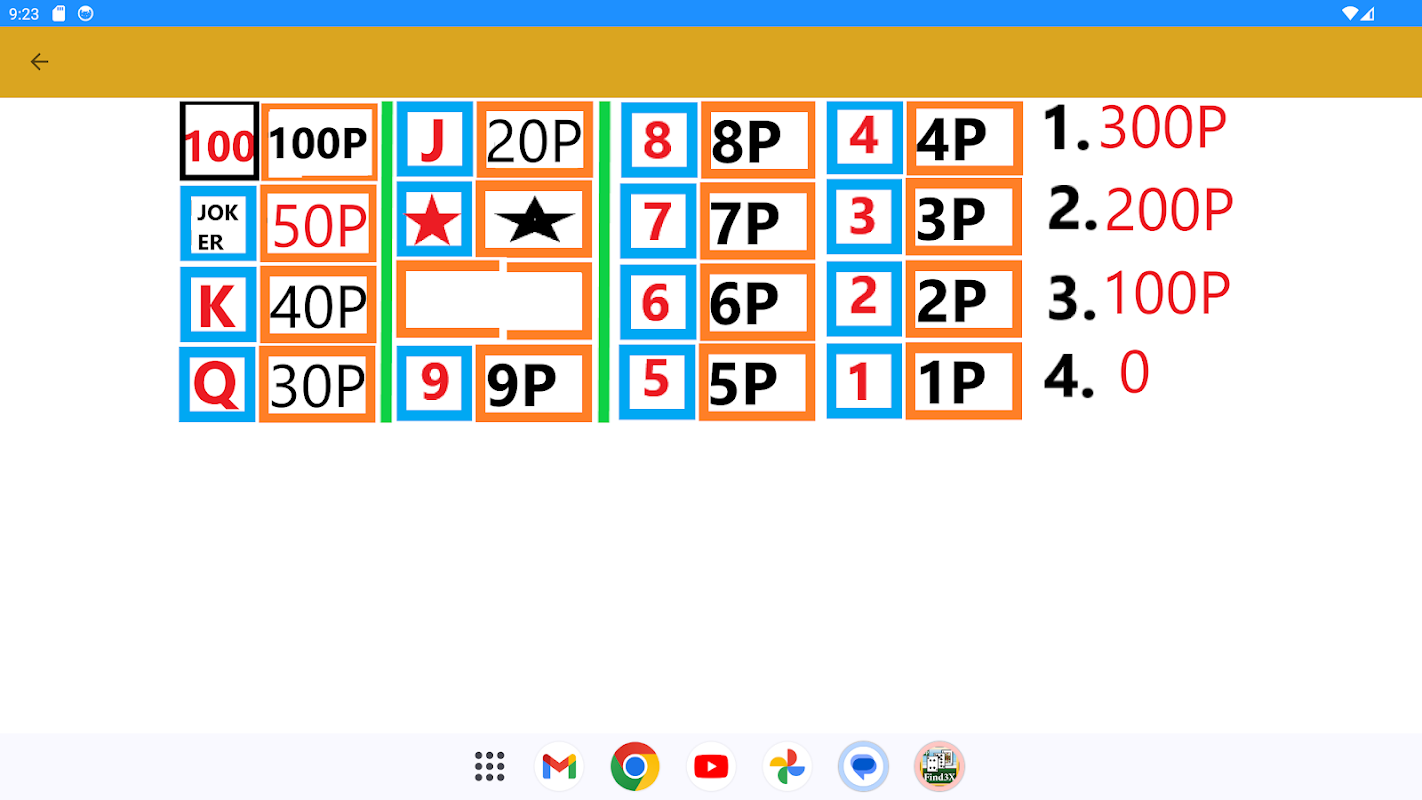The width and height of the screenshot is (1422, 800).
Task: Click the red 50P points box
Action: pyautogui.click(x=319, y=224)
